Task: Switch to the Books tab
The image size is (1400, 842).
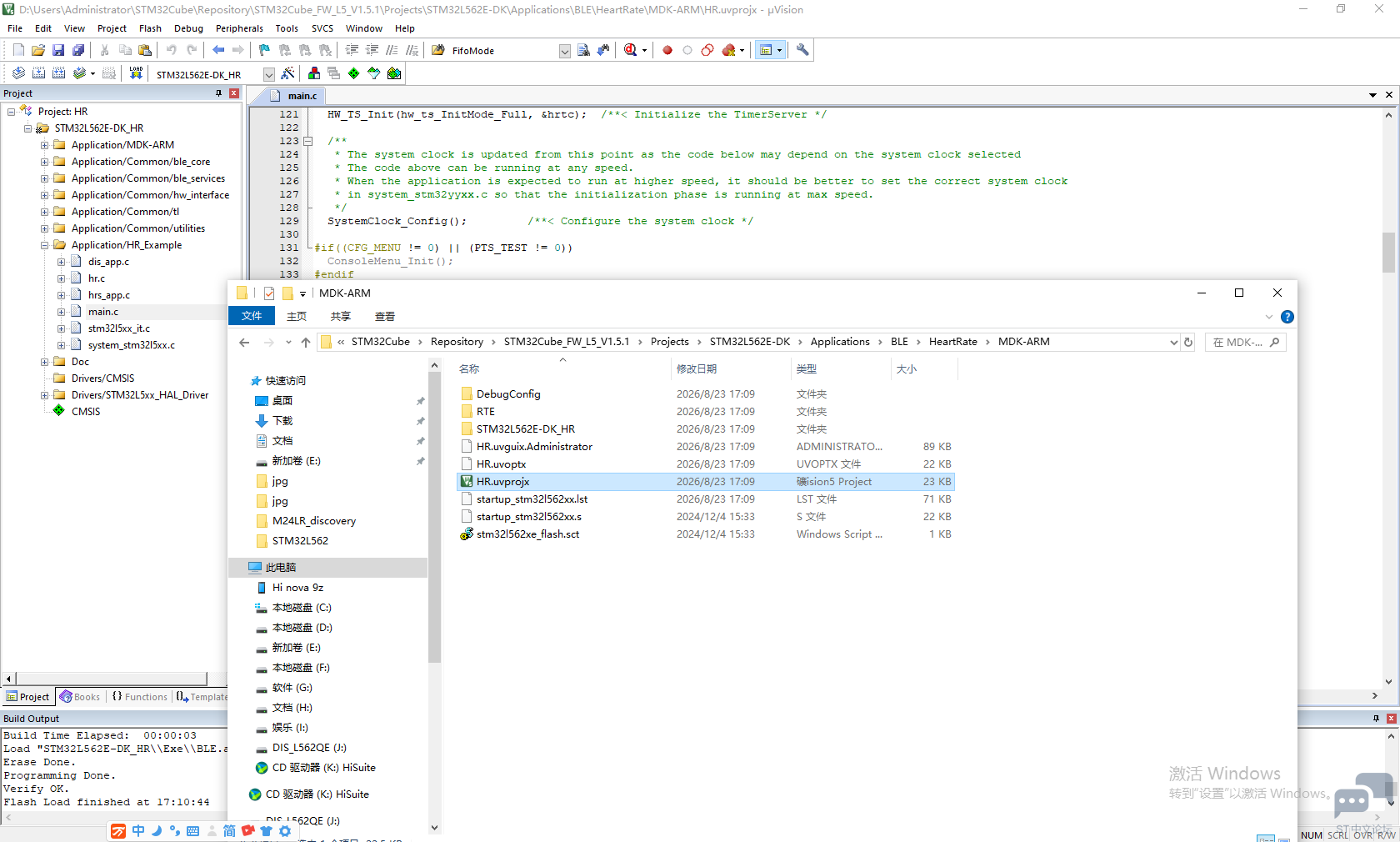Action: pyautogui.click(x=80, y=697)
